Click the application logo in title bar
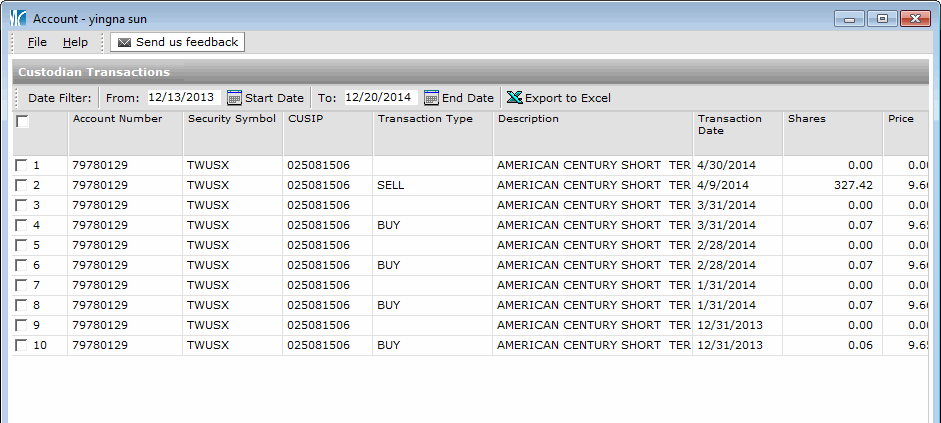The height and width of the screenshot is (423, 941). [x=17, y=19]
